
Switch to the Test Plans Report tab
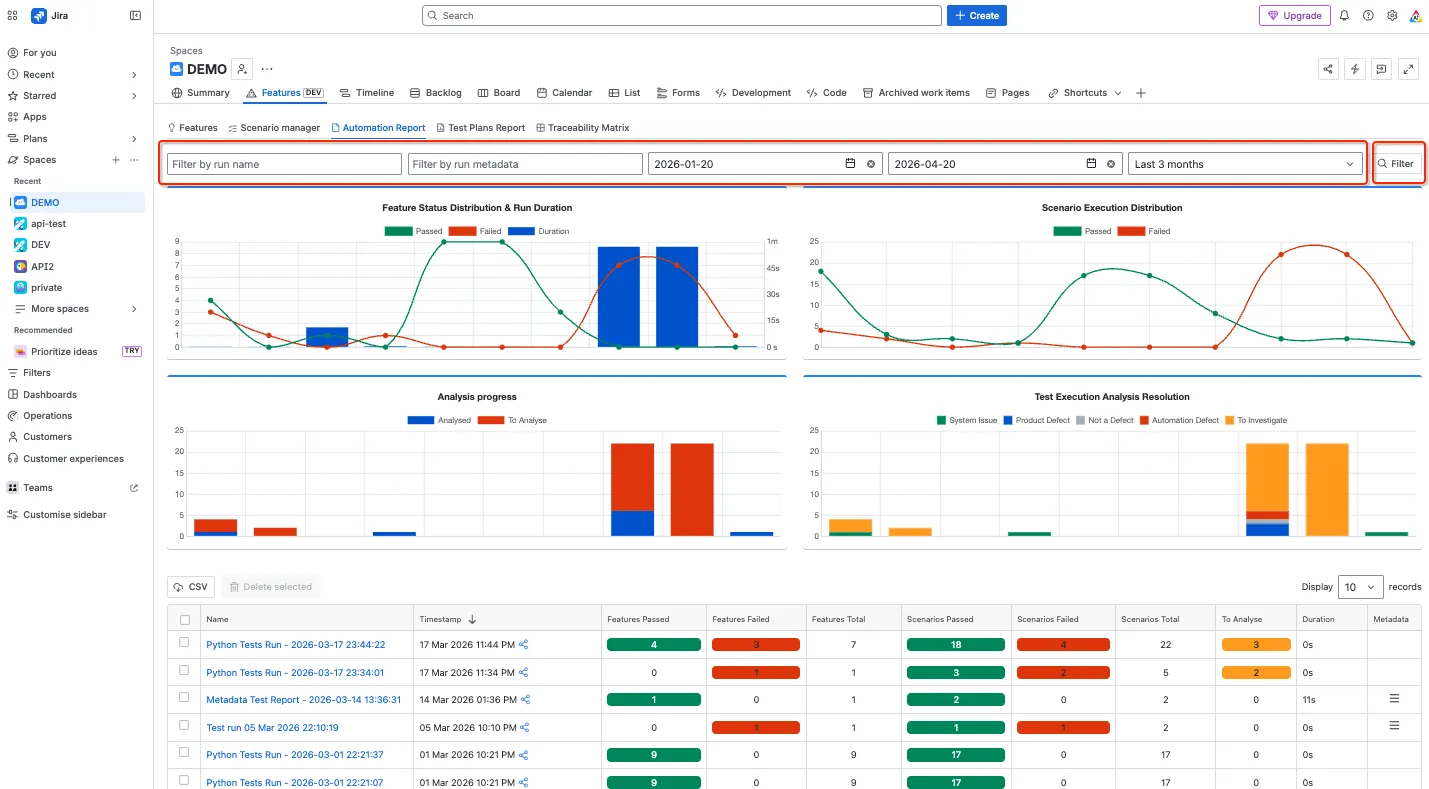point(480,128)
